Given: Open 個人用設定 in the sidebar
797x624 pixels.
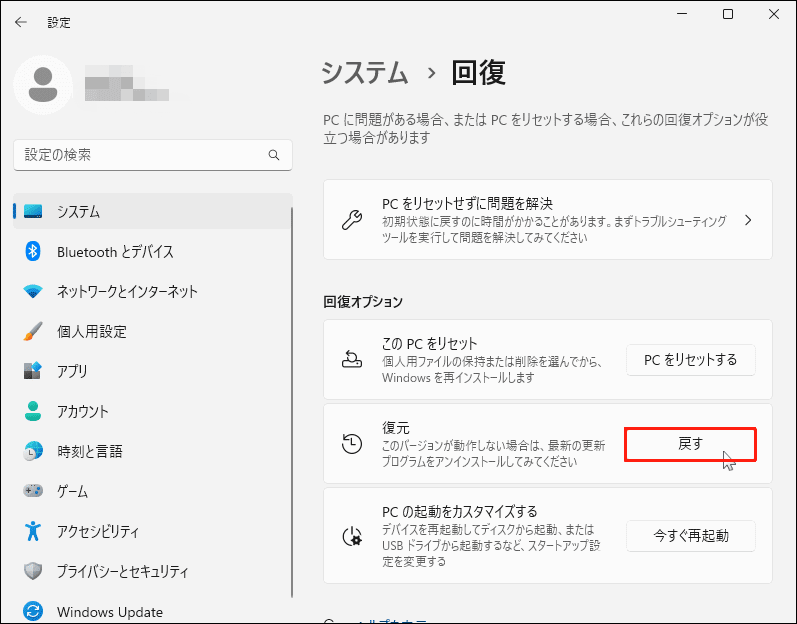Looking at the screenshot, I should click(152, 331).
